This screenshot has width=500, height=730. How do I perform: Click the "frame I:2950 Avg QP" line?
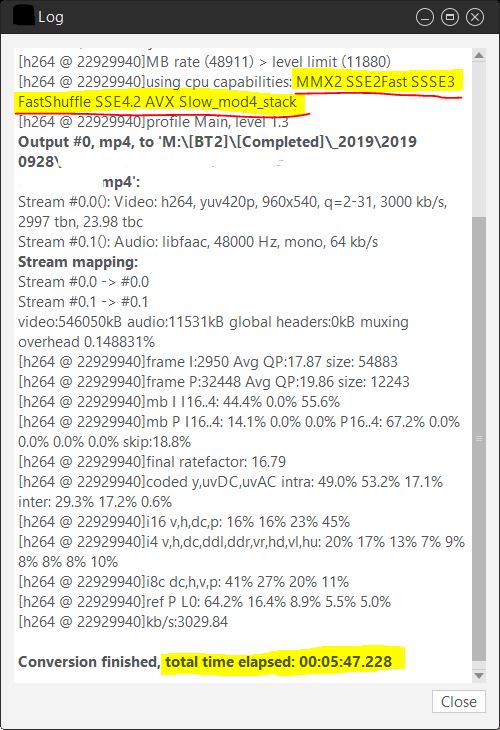click(x=208, y=362)
